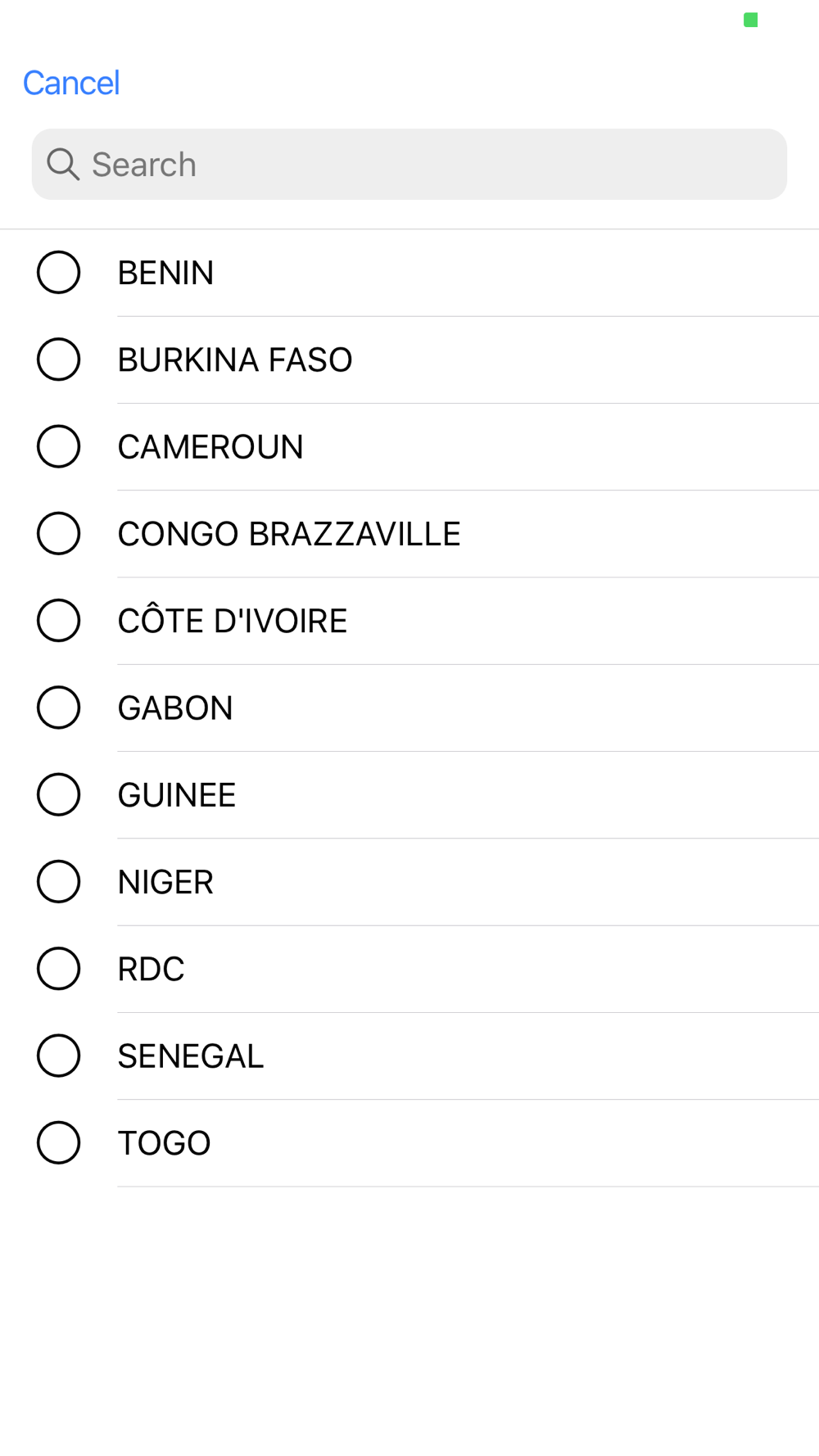Tap the SENEGAL country label
819x1456 pixels.
(x=191, y=1056)
